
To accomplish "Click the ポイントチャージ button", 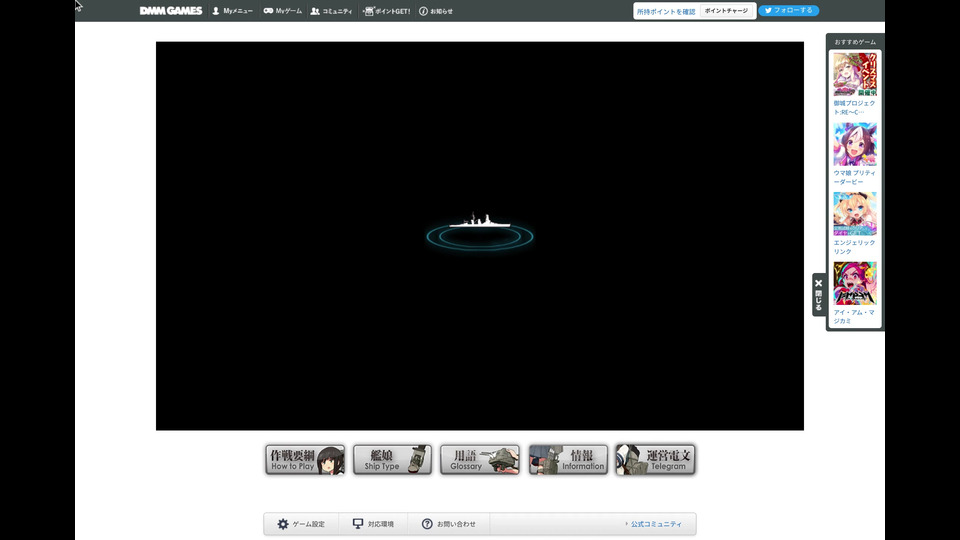I will tap(726, 11).
